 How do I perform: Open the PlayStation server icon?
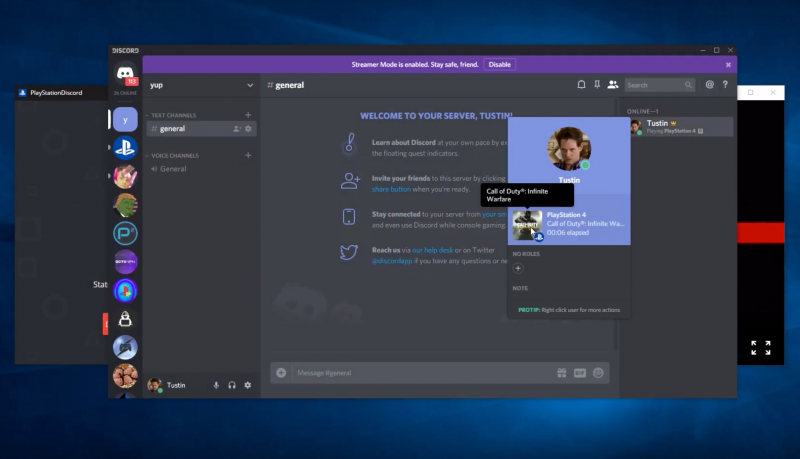(x=125, y=148)
